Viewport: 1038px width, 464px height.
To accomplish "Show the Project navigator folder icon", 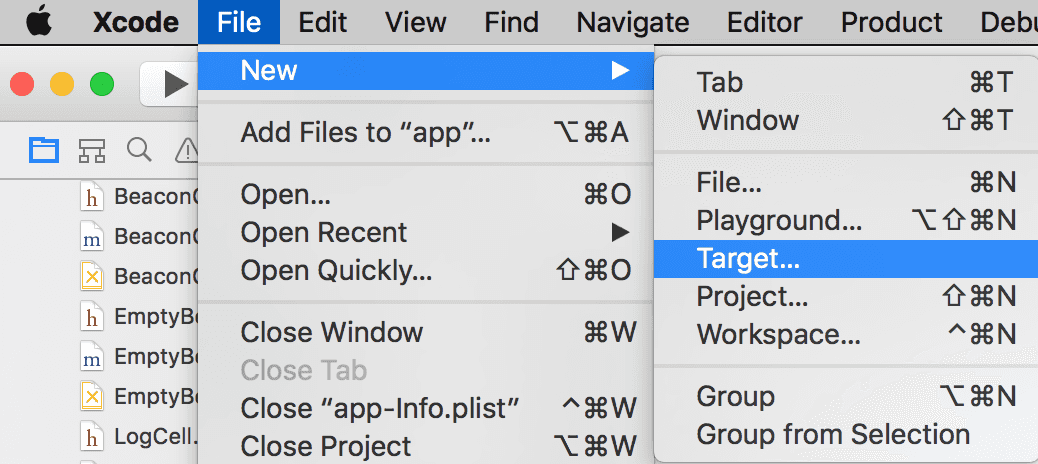I will point(43,151).
